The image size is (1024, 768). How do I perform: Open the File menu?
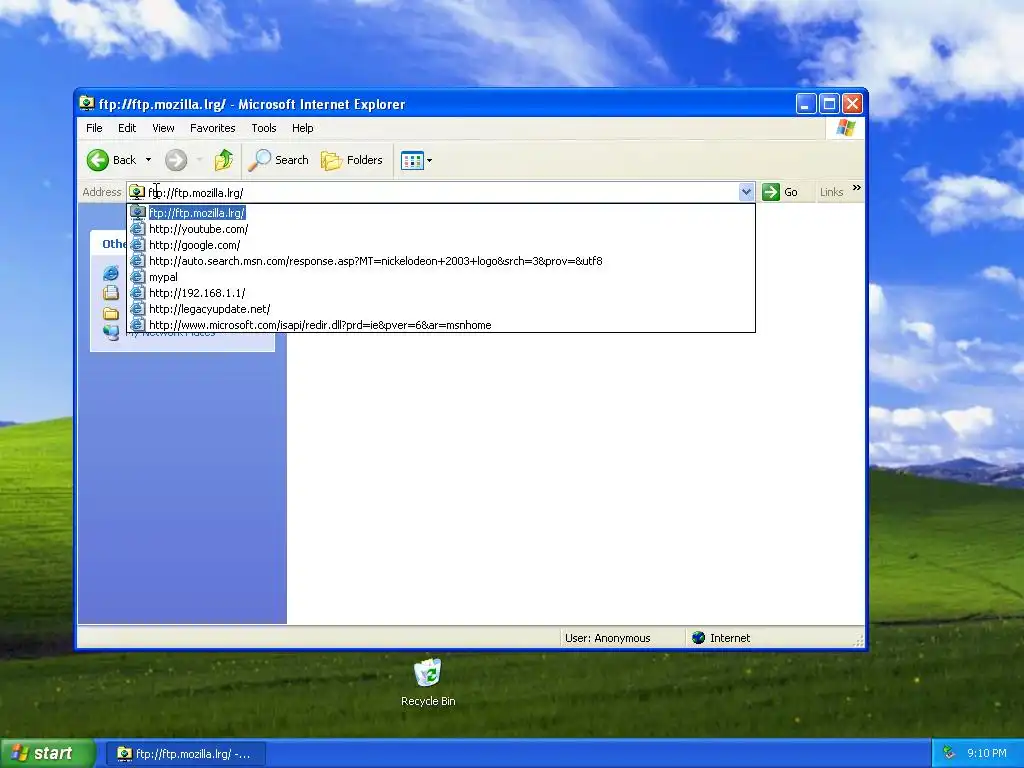click(94, 128)
